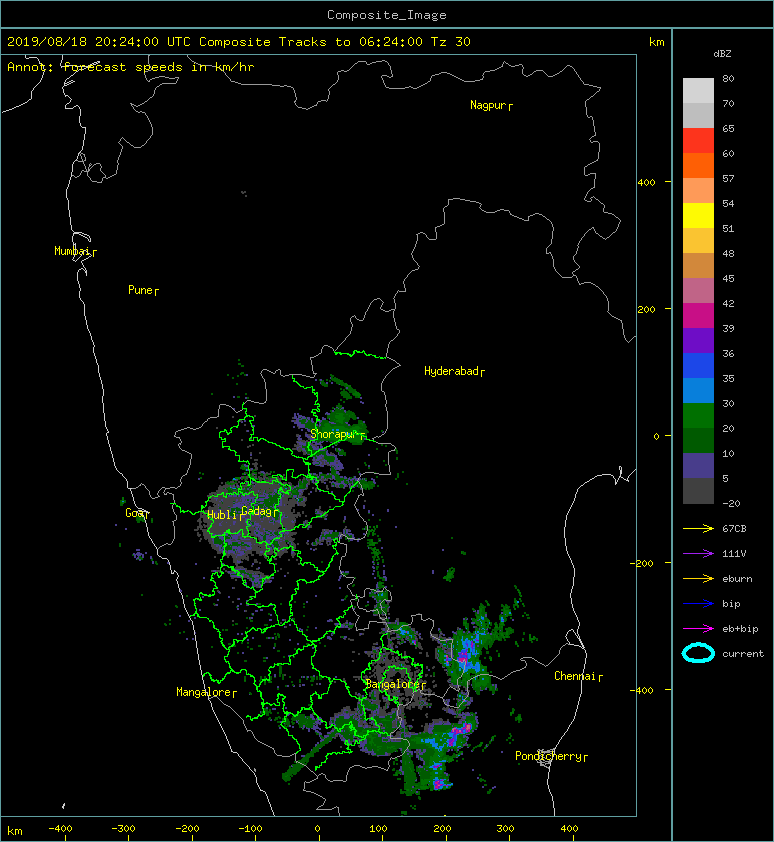Click the Pune city label
This screenshot has width=774, height=842.
click(x=141, y=290)
